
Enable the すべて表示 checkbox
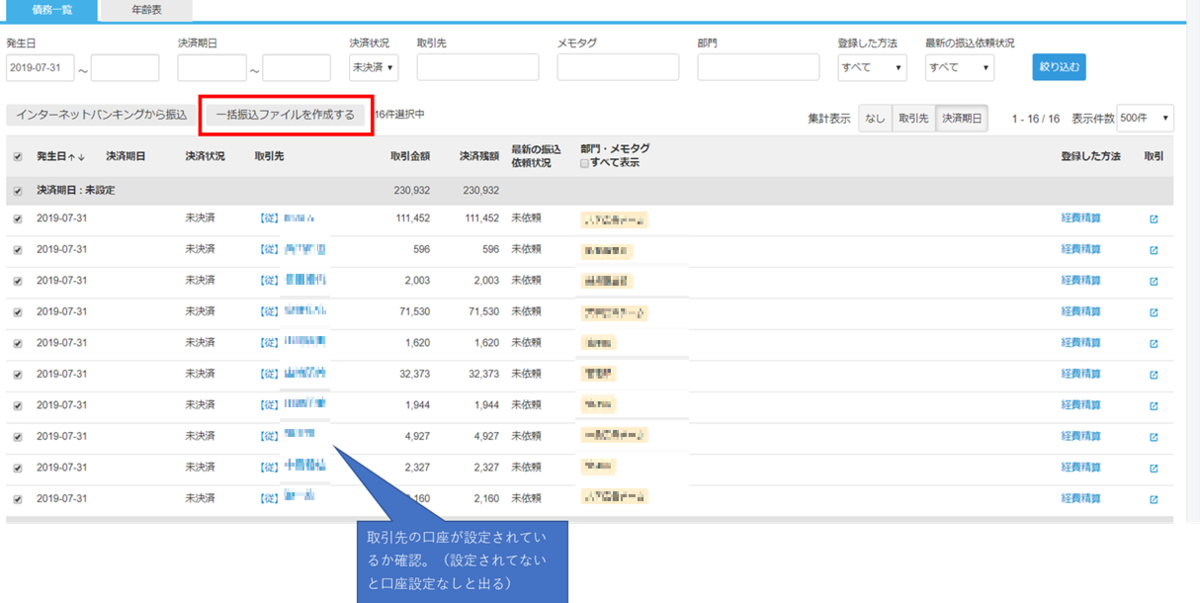pyautogui.click(x=585, y=163)
